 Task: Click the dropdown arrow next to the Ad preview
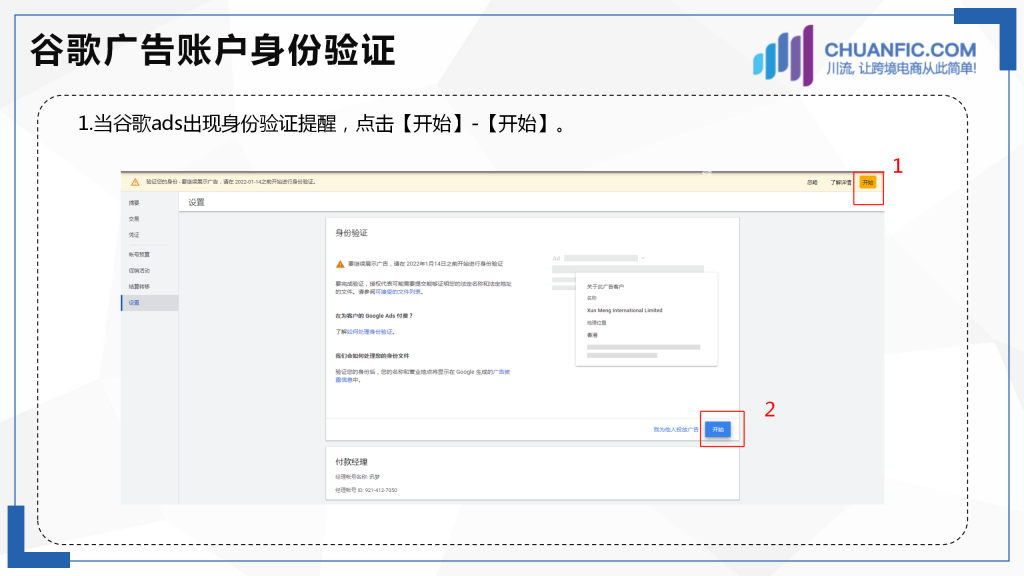click(x=643, y=259)
